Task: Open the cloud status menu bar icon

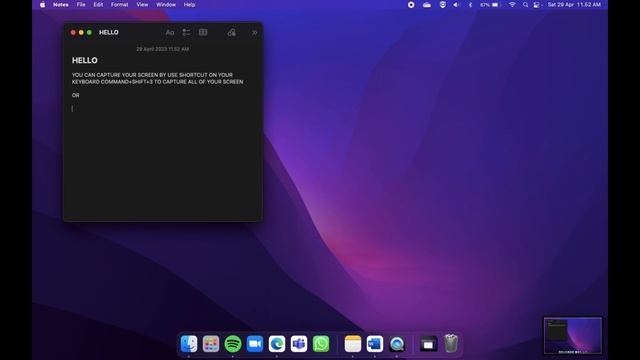Action: click(427, 4)
